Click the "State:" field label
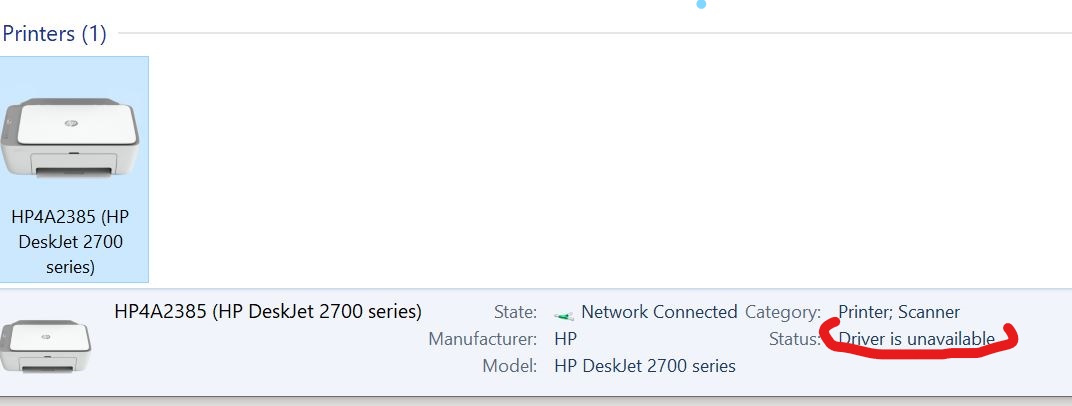Image resolution: width=1072 pixels, height=406 pixels. 515,312
